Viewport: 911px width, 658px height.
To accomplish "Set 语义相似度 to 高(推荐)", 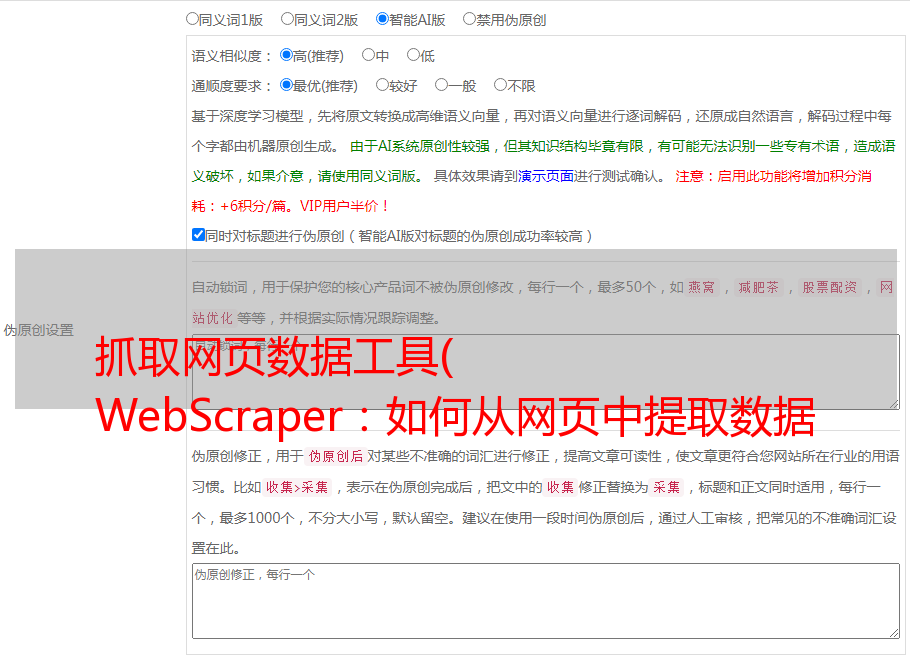I will tap(286, 55).
